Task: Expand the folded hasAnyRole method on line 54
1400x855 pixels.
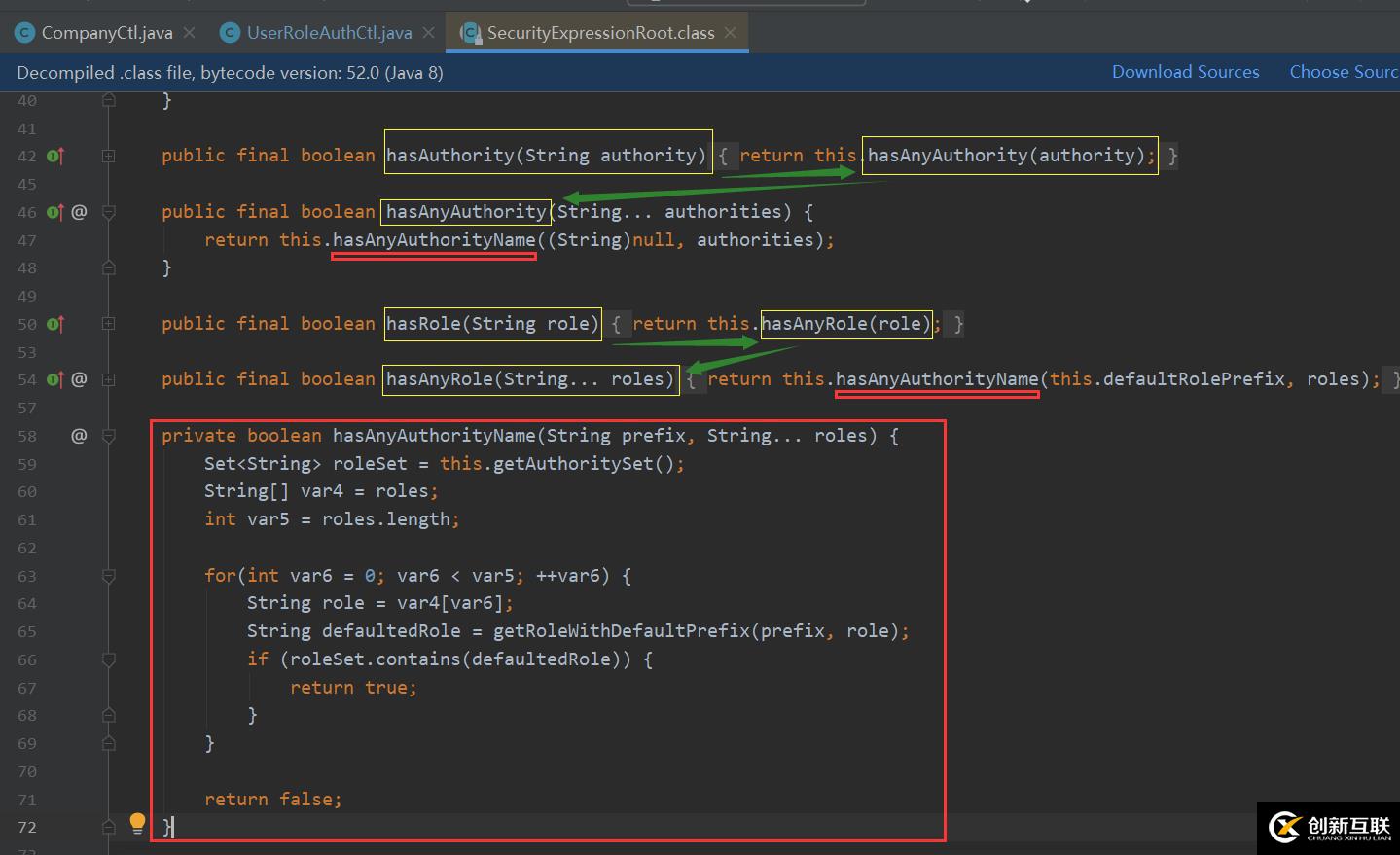Action: (x=109, y=379)
